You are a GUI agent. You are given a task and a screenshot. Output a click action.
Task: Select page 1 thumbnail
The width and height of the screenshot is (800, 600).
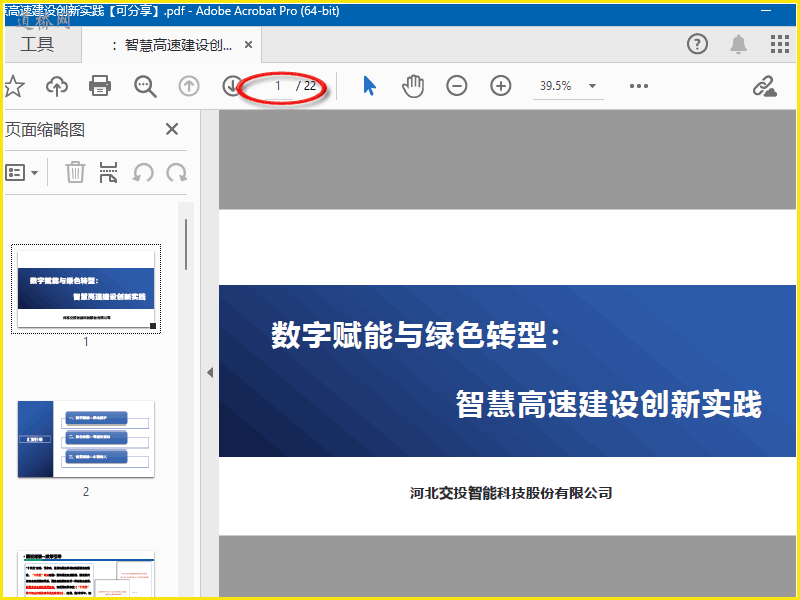point(86,289)
